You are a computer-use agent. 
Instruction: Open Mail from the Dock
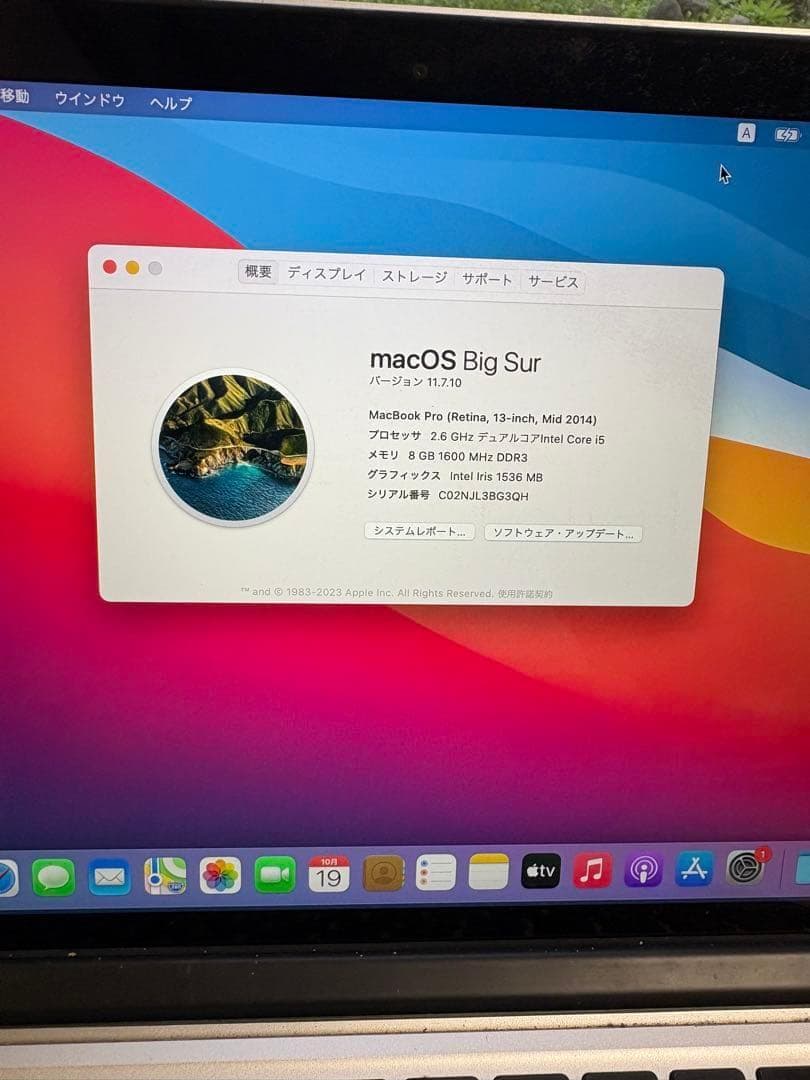pos(109,878)
